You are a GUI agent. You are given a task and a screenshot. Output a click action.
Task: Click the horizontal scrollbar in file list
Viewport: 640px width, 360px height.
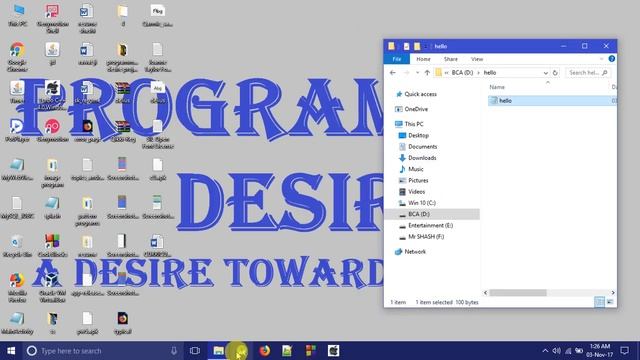(518, 293)
